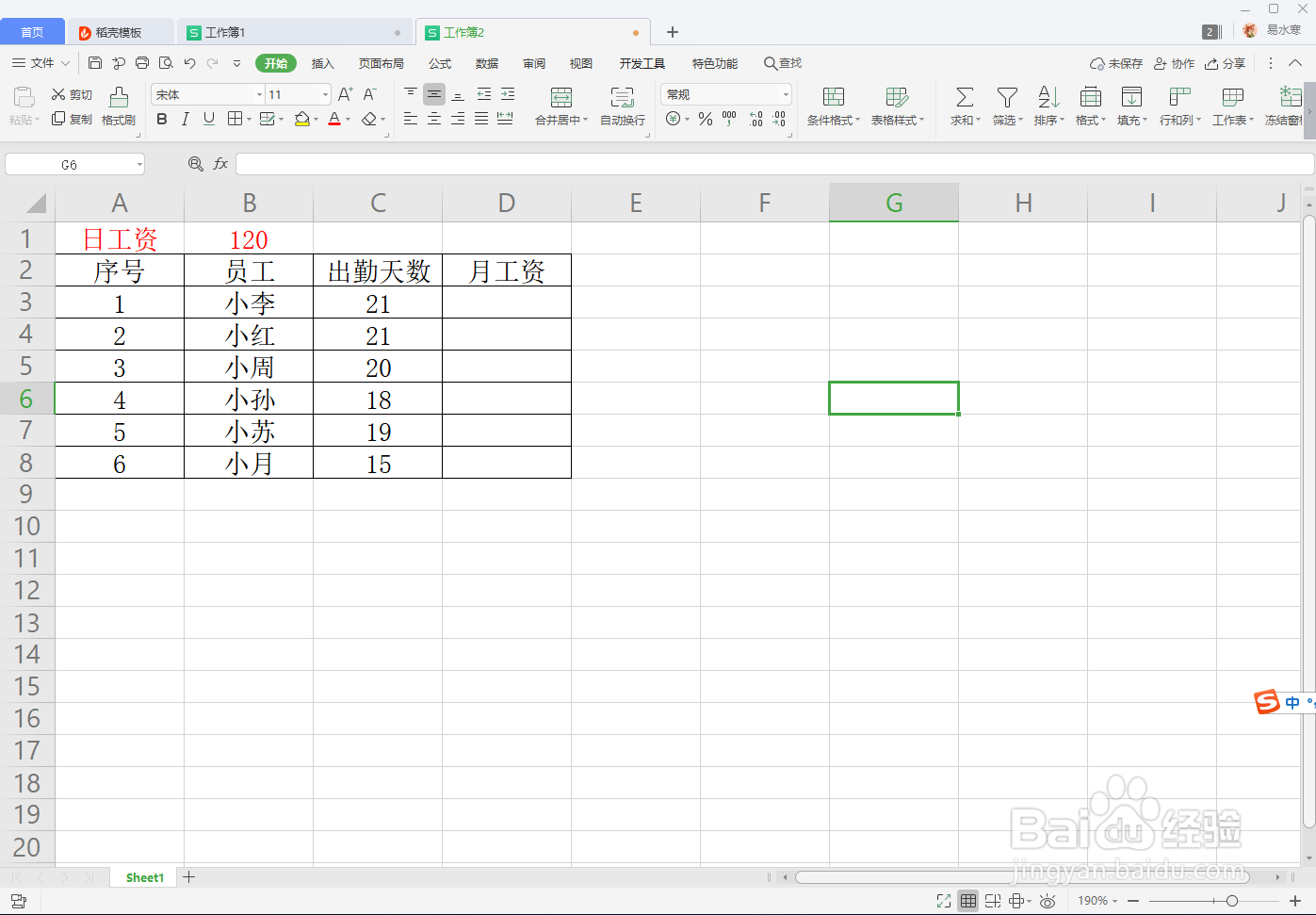Open the font size 11 dropdown
Image resolution: width=1316 pixels, height=915 pixels.
tap(326, 94)
